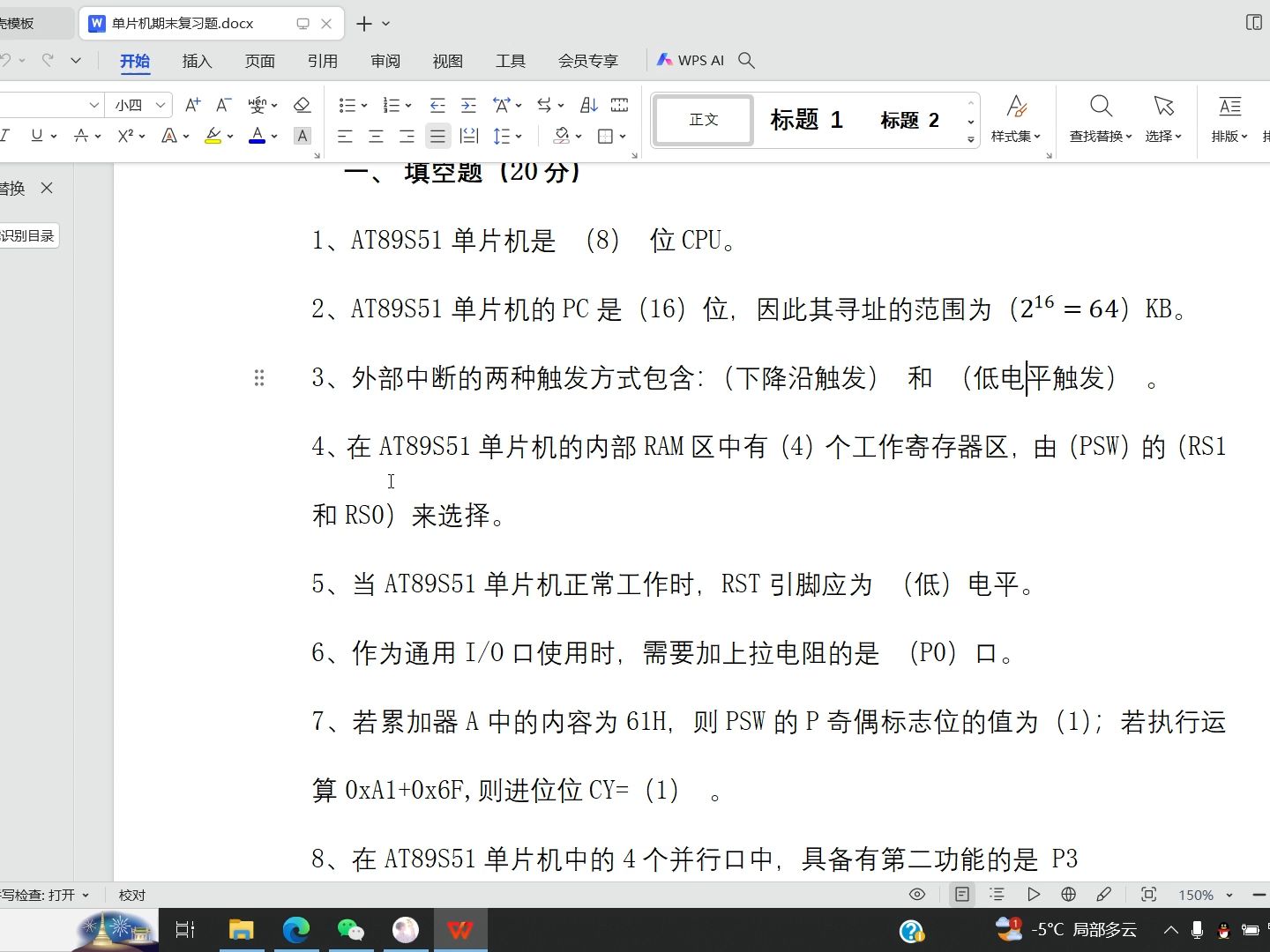The image size is (1270, 952).
Task: Expand the 样式集 dropdown
Action: coord(1016,136)
